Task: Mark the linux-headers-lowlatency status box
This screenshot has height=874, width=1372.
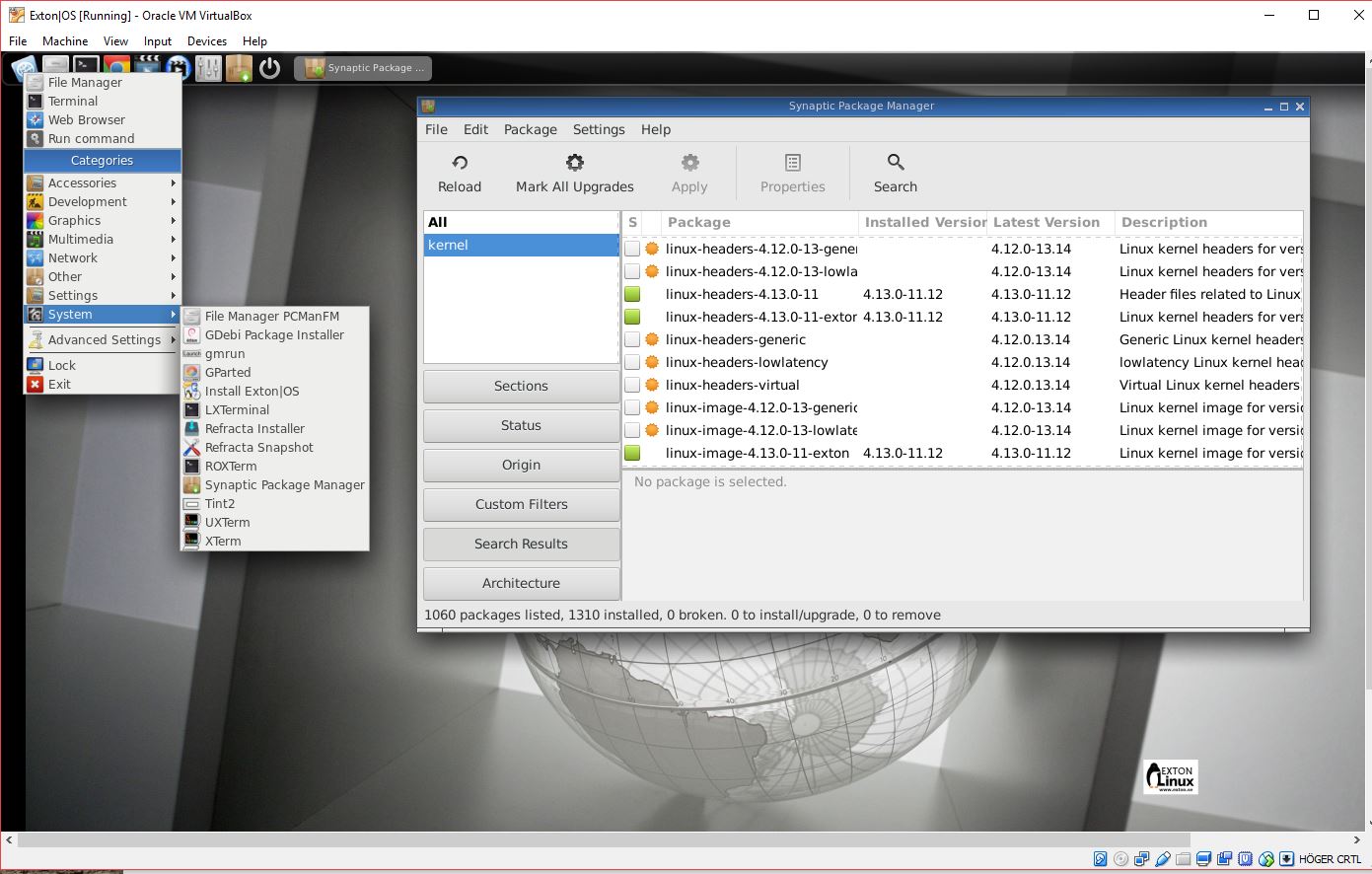Action: tap(632, 362)
